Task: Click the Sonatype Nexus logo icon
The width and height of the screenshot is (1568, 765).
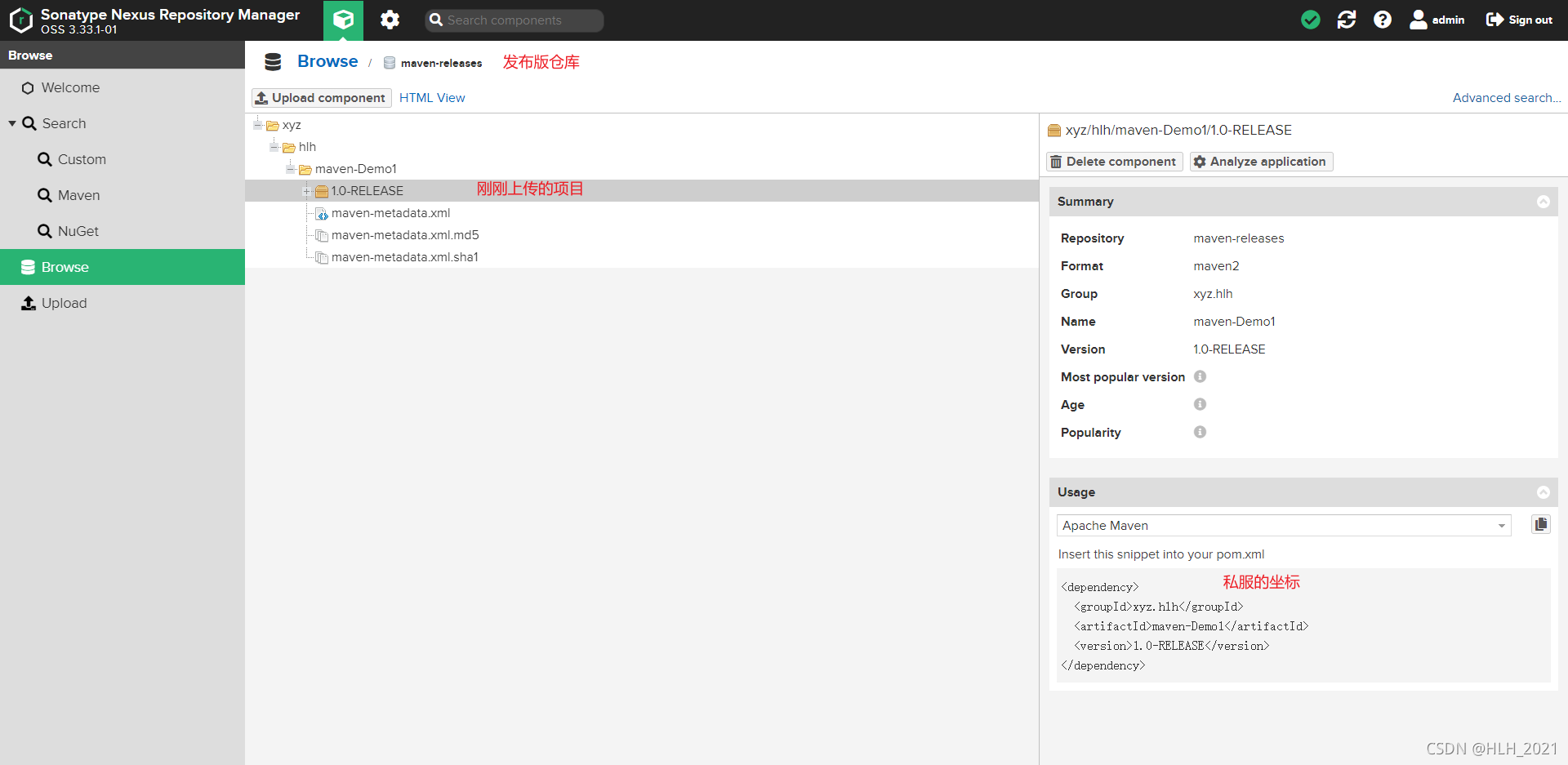Action: tap(20, 20)
